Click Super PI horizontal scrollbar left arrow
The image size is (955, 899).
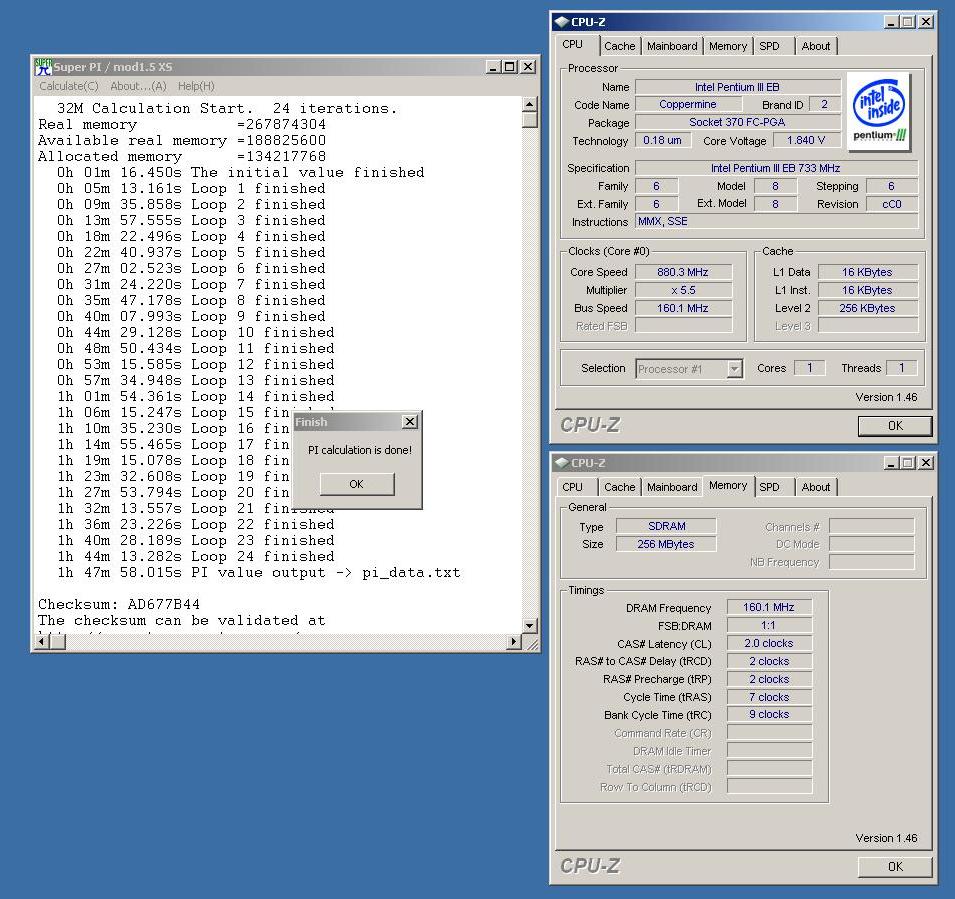pyautogui.click(x=41, y=641)
